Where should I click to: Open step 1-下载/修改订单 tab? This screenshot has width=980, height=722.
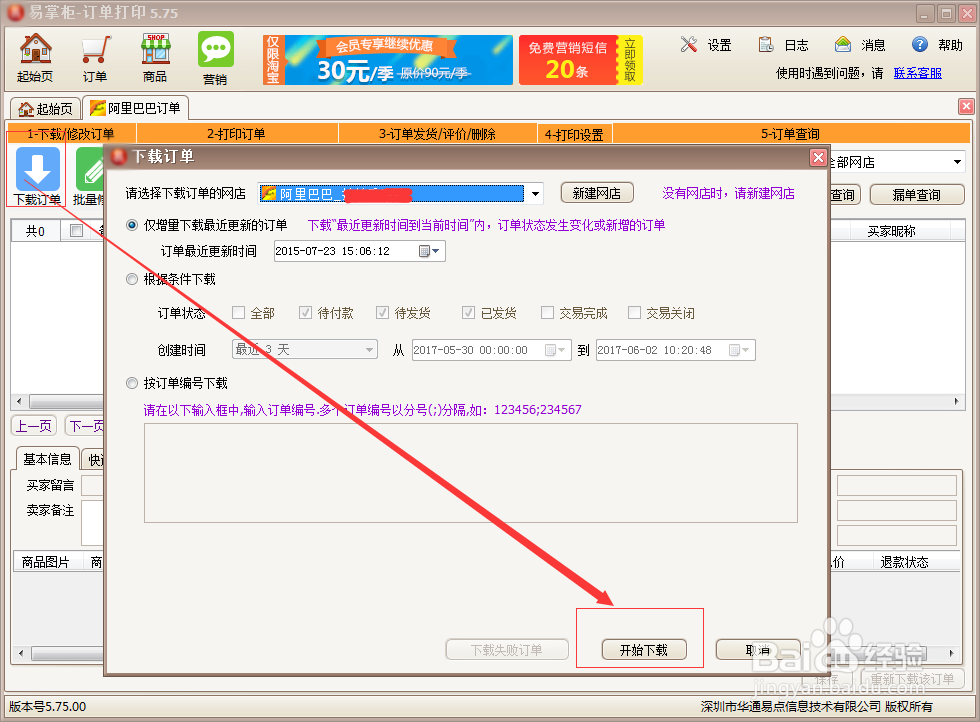71,134
